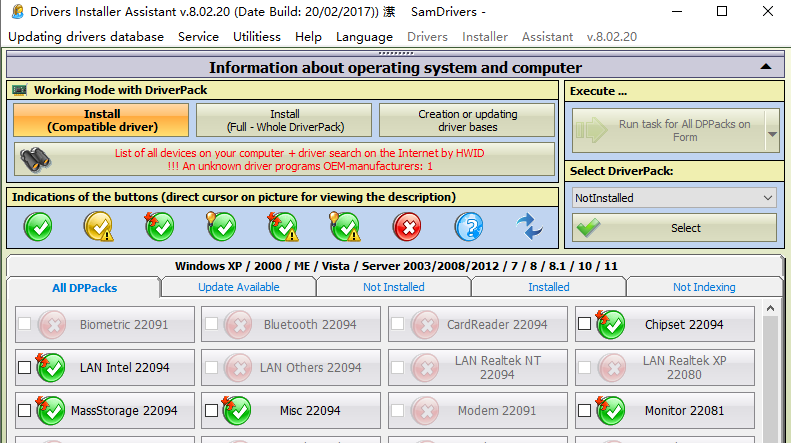The width and height of the screenshot is (791, 443).
Task: Click the plain green checkmark legend icon
Action: 37,227
